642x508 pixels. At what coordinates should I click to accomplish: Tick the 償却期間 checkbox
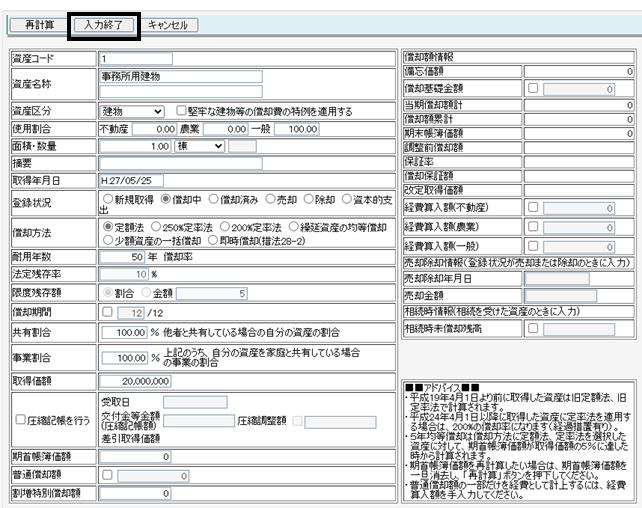click(107, 312)
